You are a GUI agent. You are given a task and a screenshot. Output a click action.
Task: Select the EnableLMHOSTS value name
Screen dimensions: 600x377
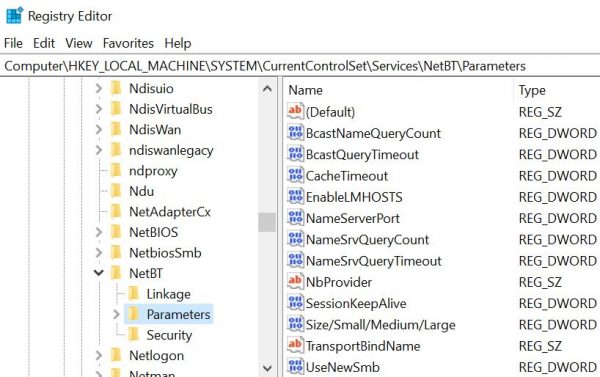click(x=354, y=197)
